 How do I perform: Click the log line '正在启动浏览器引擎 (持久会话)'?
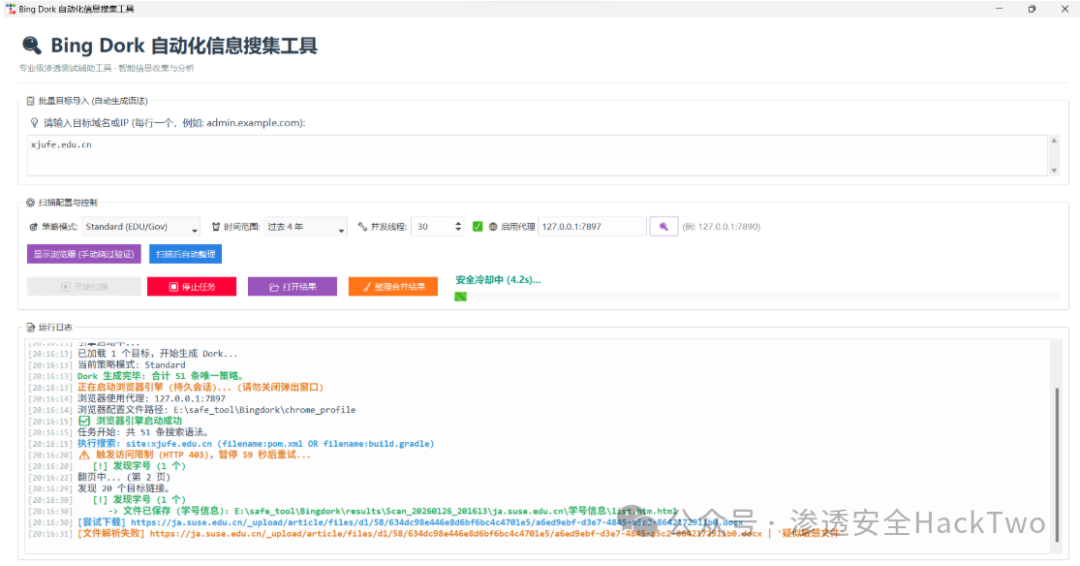pos(200,387)
